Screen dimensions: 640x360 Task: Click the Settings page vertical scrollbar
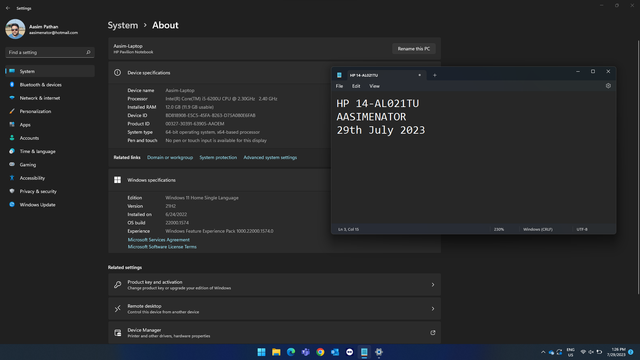638,167
